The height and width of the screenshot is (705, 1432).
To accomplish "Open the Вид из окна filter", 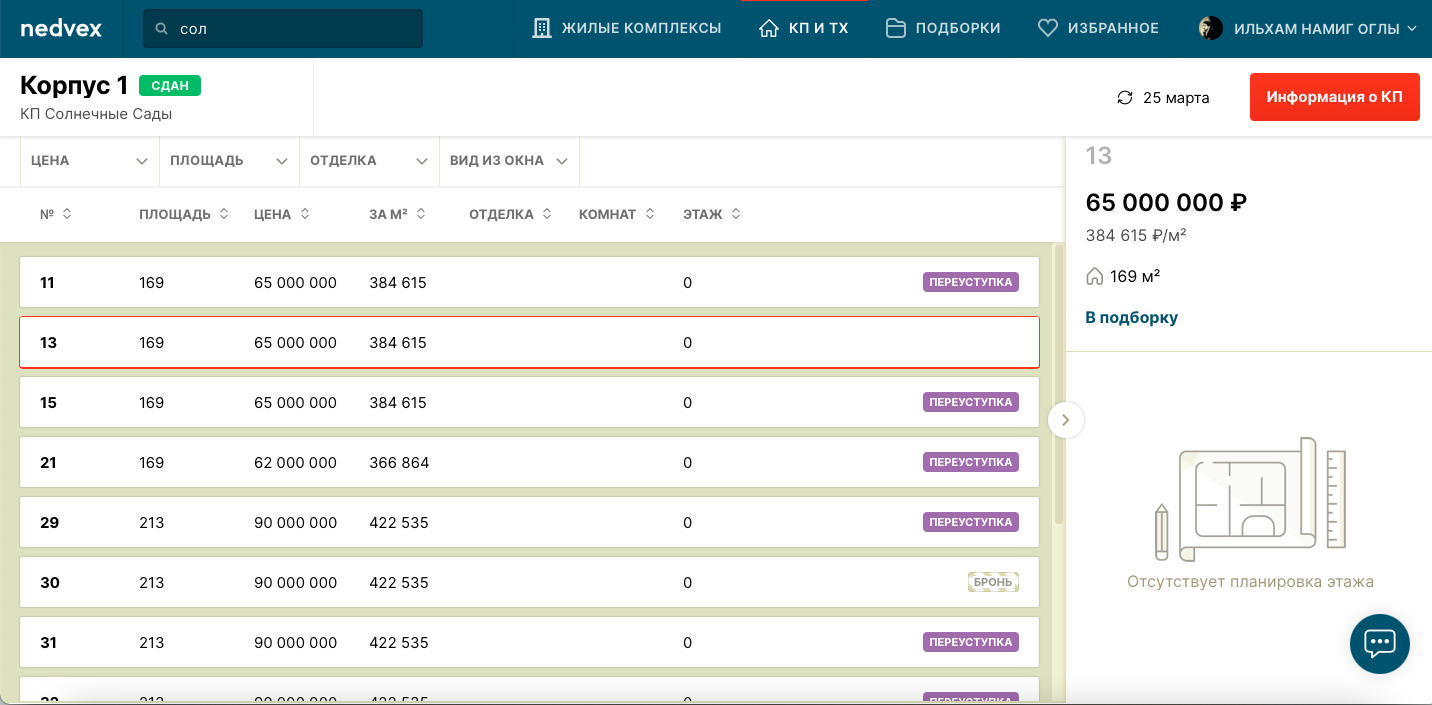I will click(x=508, y=161).
